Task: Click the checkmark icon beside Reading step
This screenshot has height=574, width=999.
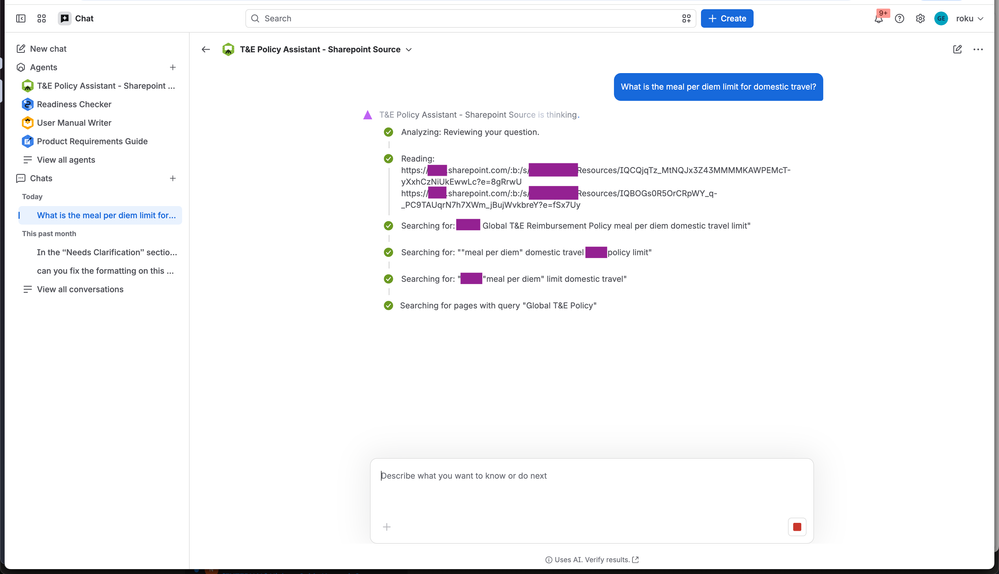Action: click(389, 159)
